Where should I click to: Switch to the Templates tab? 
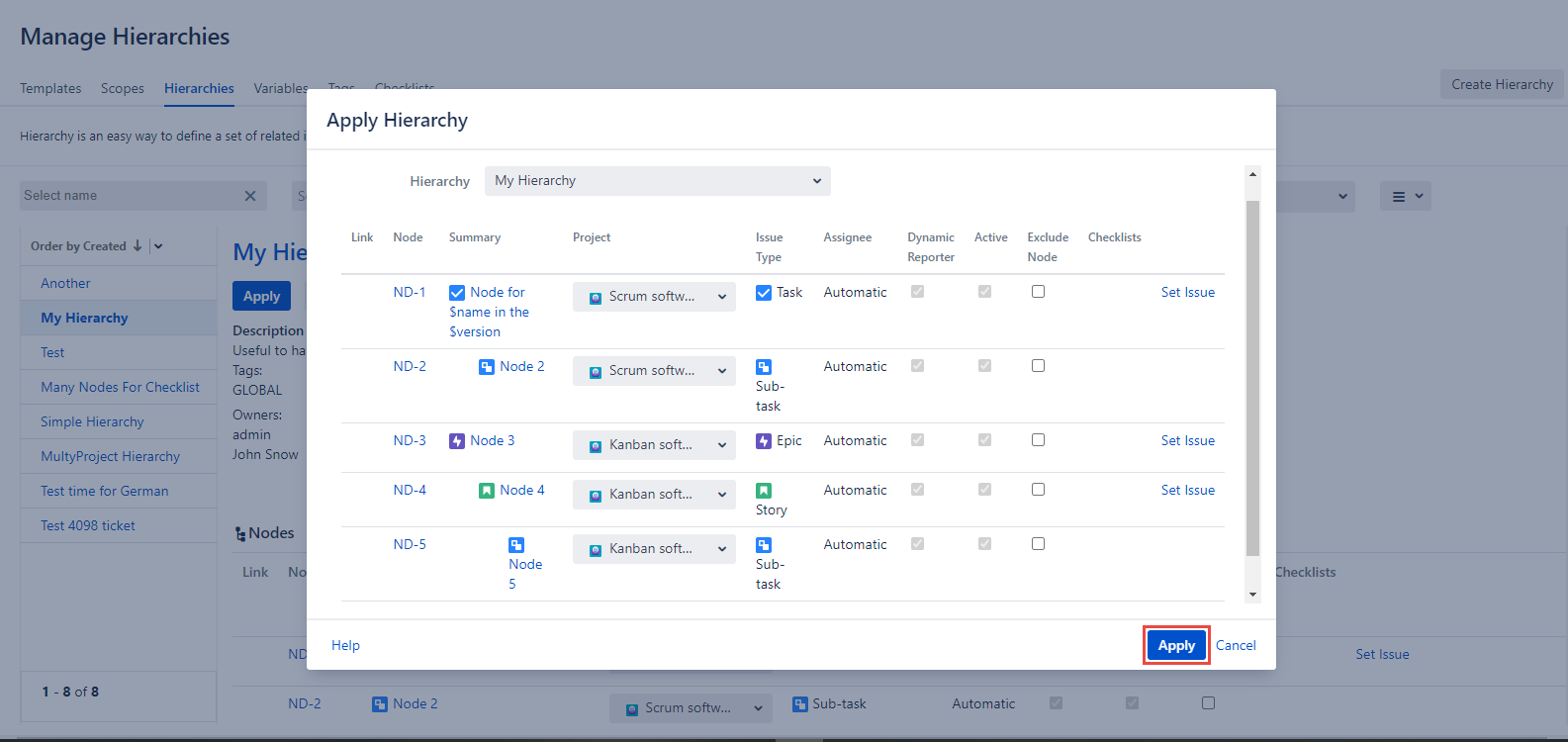click(50, 88)
